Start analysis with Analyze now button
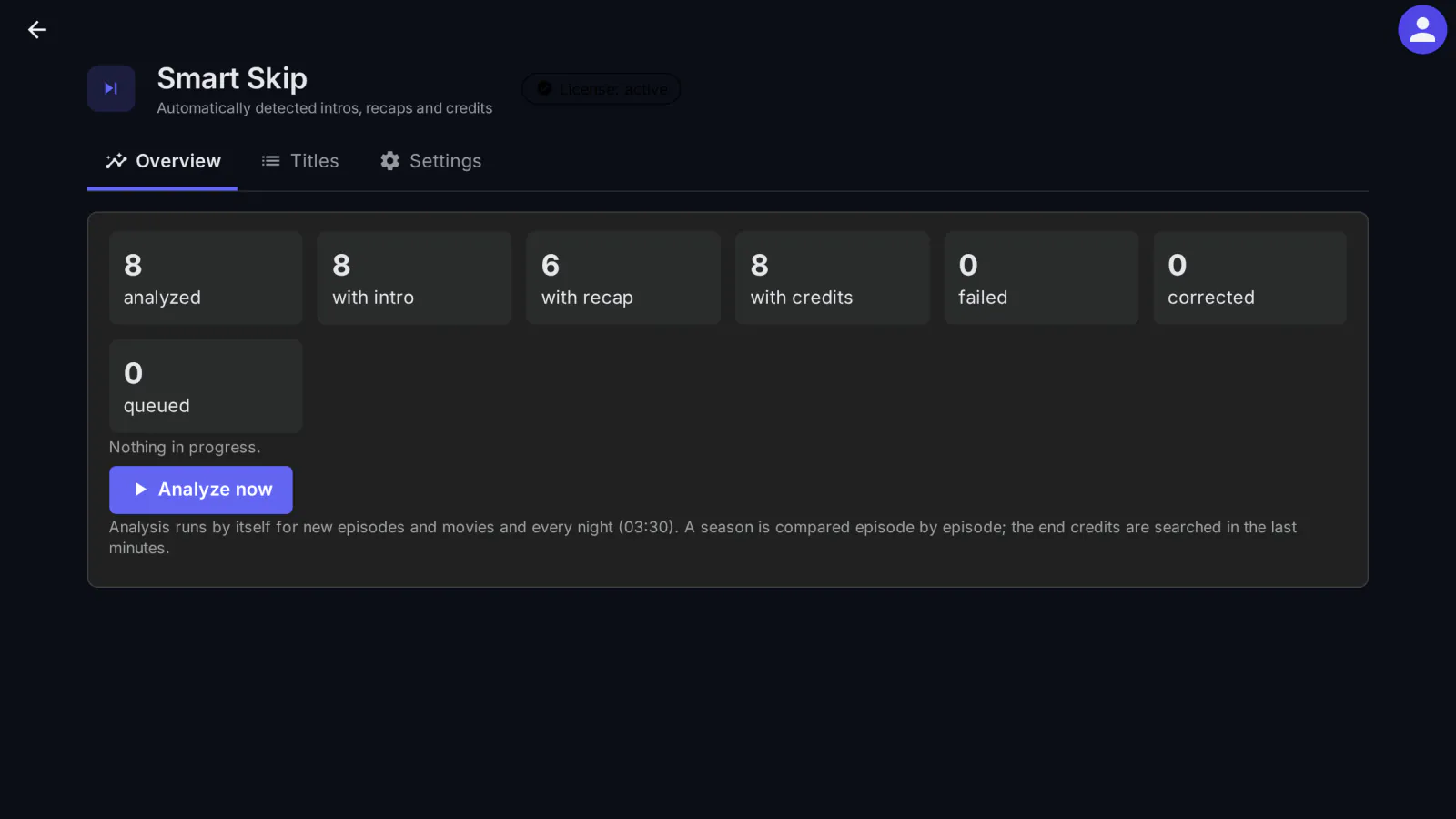Image resolution: width=1456 pixels, height=819 pixels. (x=201, y=490)
